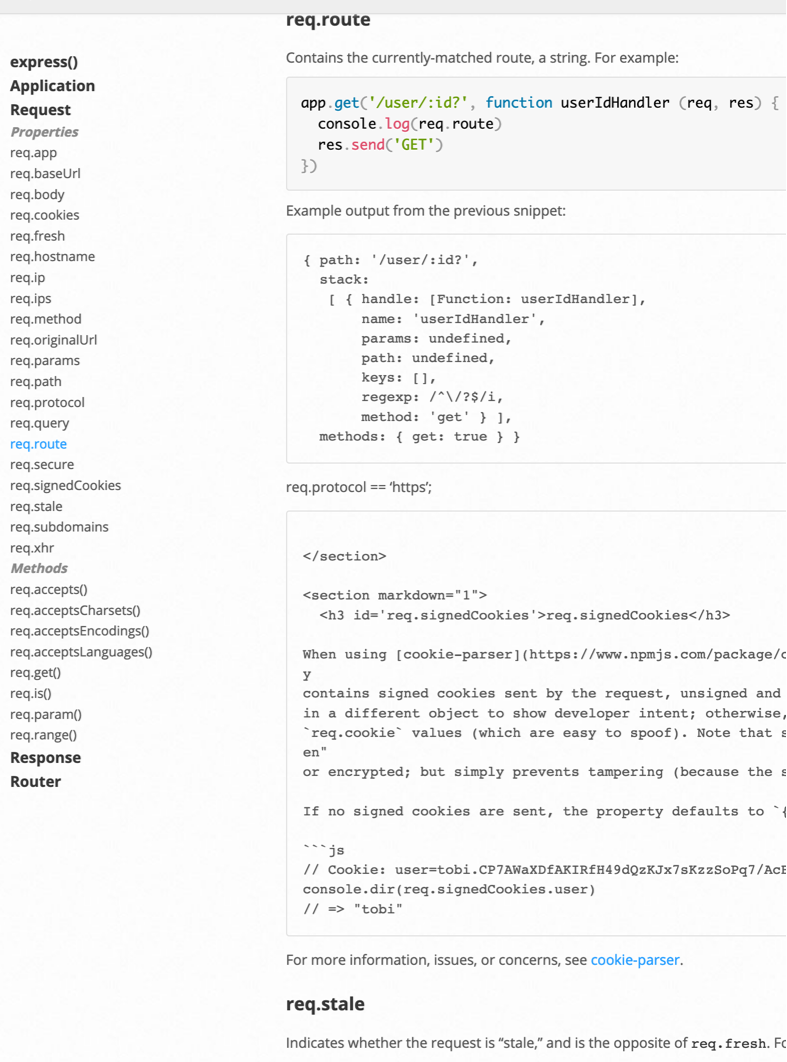Navigate to the Application section
The height and width of the screenshot is (1062, 787).
pyautogui.click(x=52, y=86)
